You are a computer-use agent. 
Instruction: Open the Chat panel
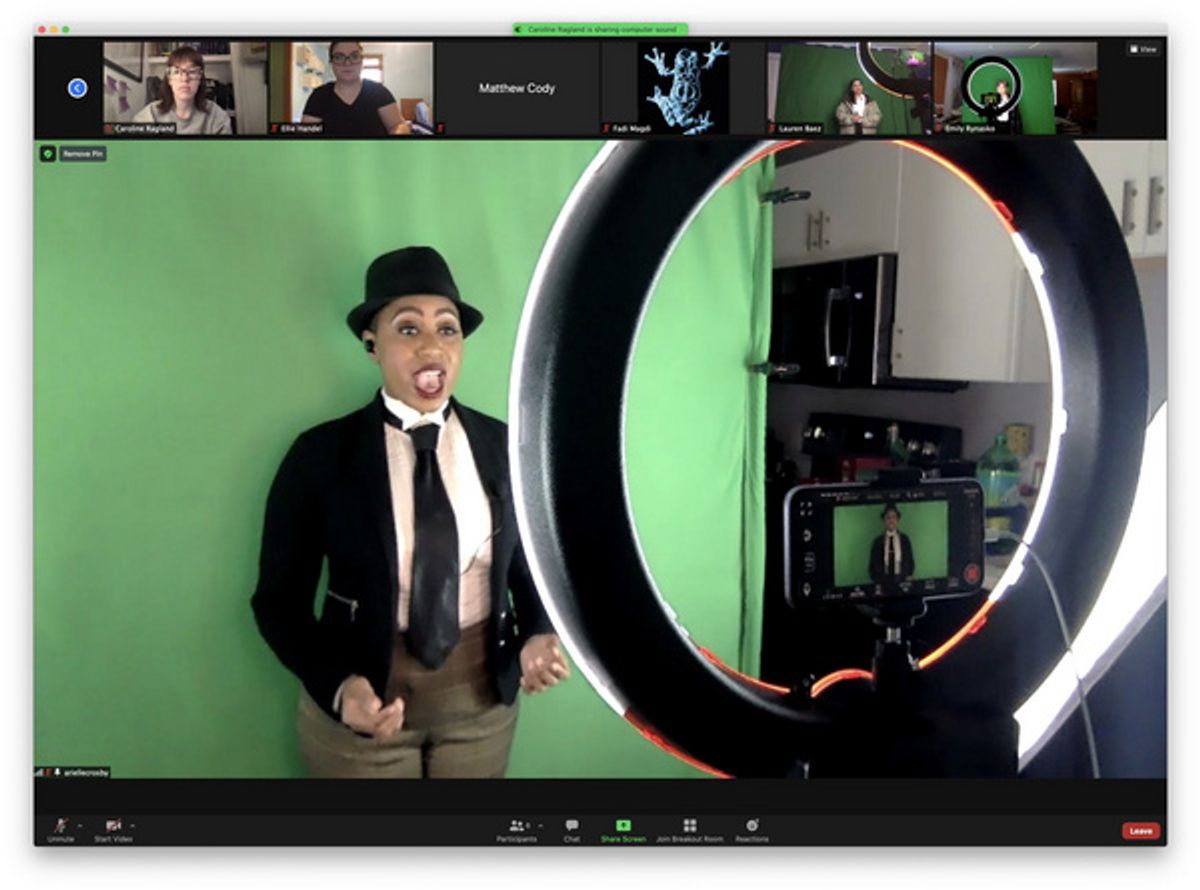[x=571, y=826]
